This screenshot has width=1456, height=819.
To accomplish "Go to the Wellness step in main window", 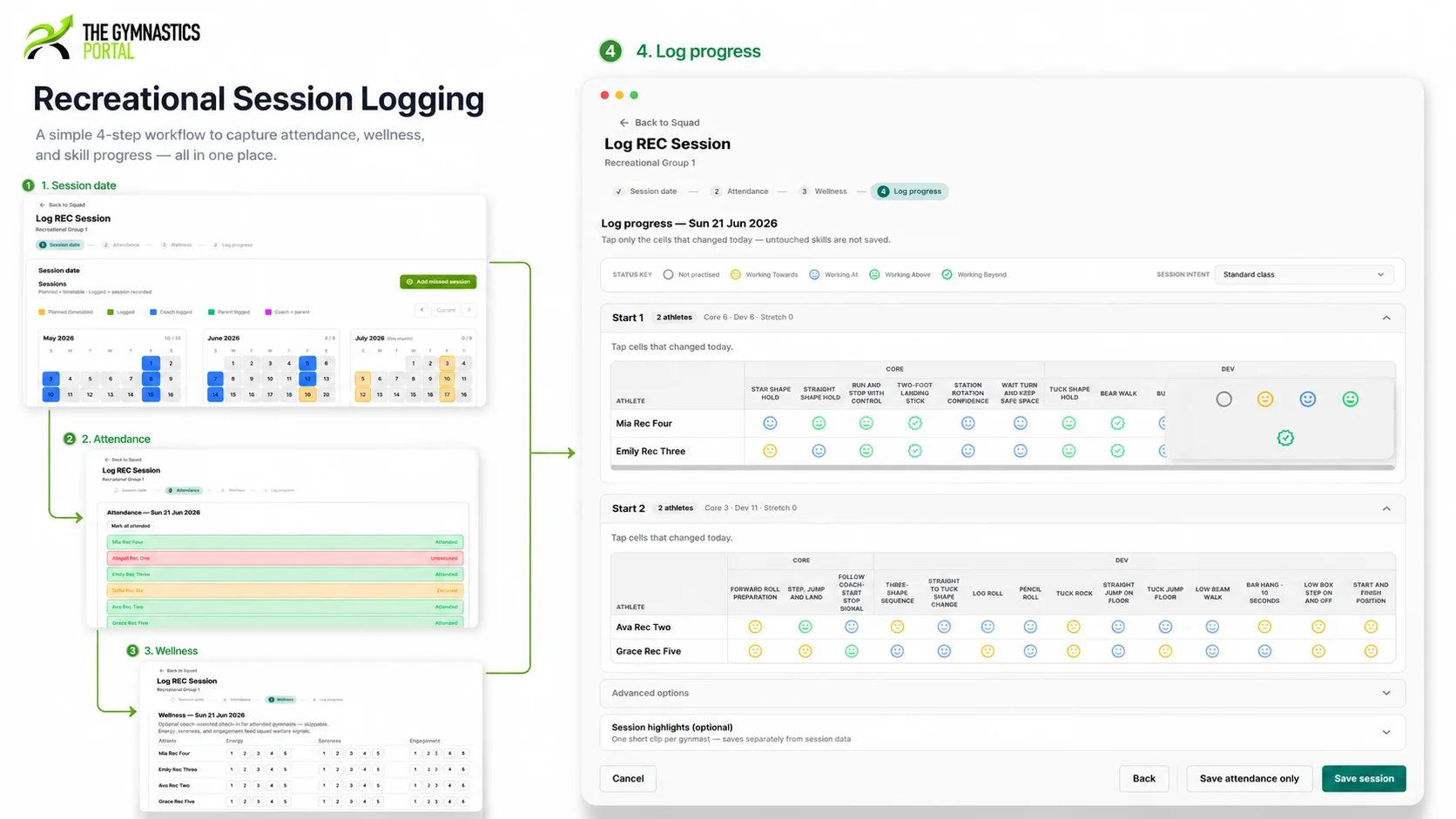I will tap(823, 191).
